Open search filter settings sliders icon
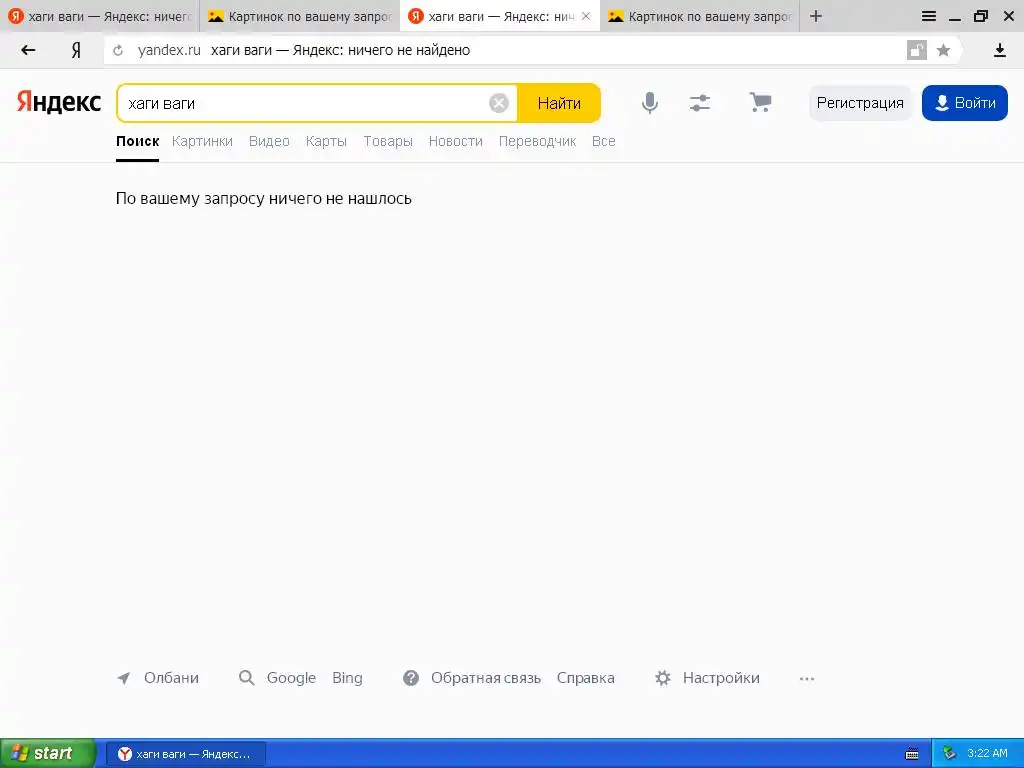Screen dimensions: 1024x768 coord(699,103)
